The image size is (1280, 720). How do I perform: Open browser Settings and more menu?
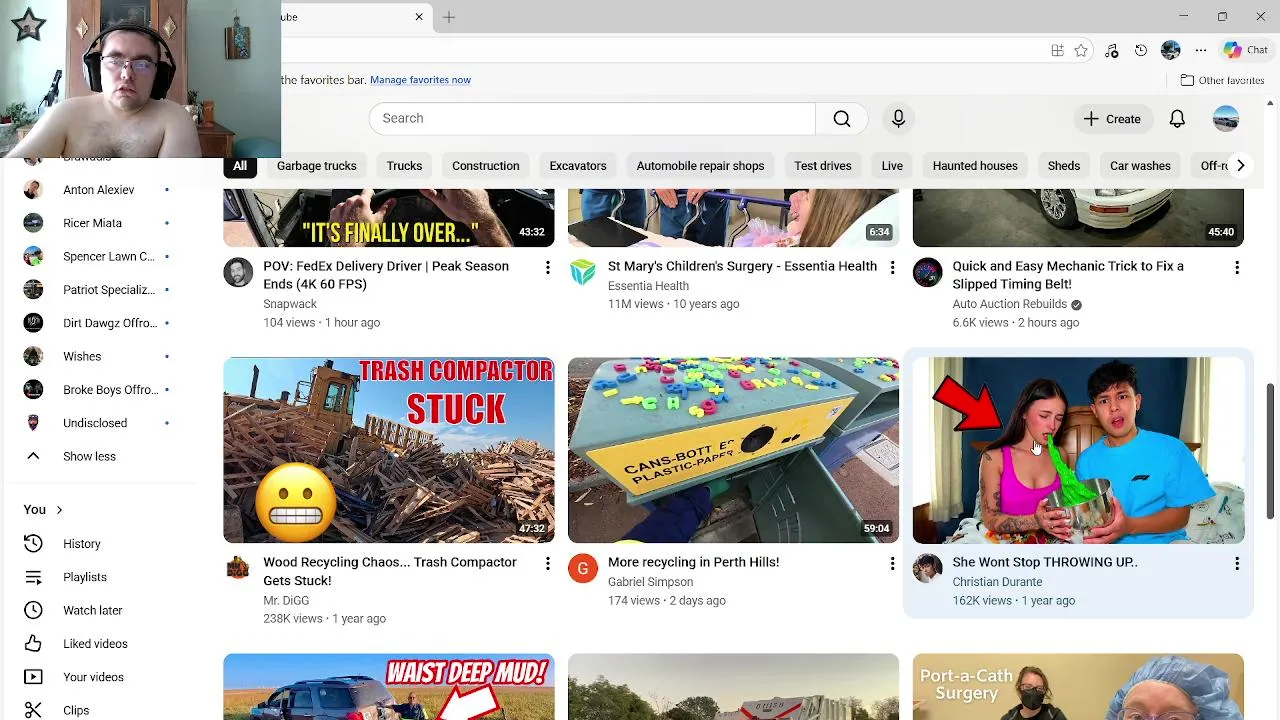click(1201, 50)
